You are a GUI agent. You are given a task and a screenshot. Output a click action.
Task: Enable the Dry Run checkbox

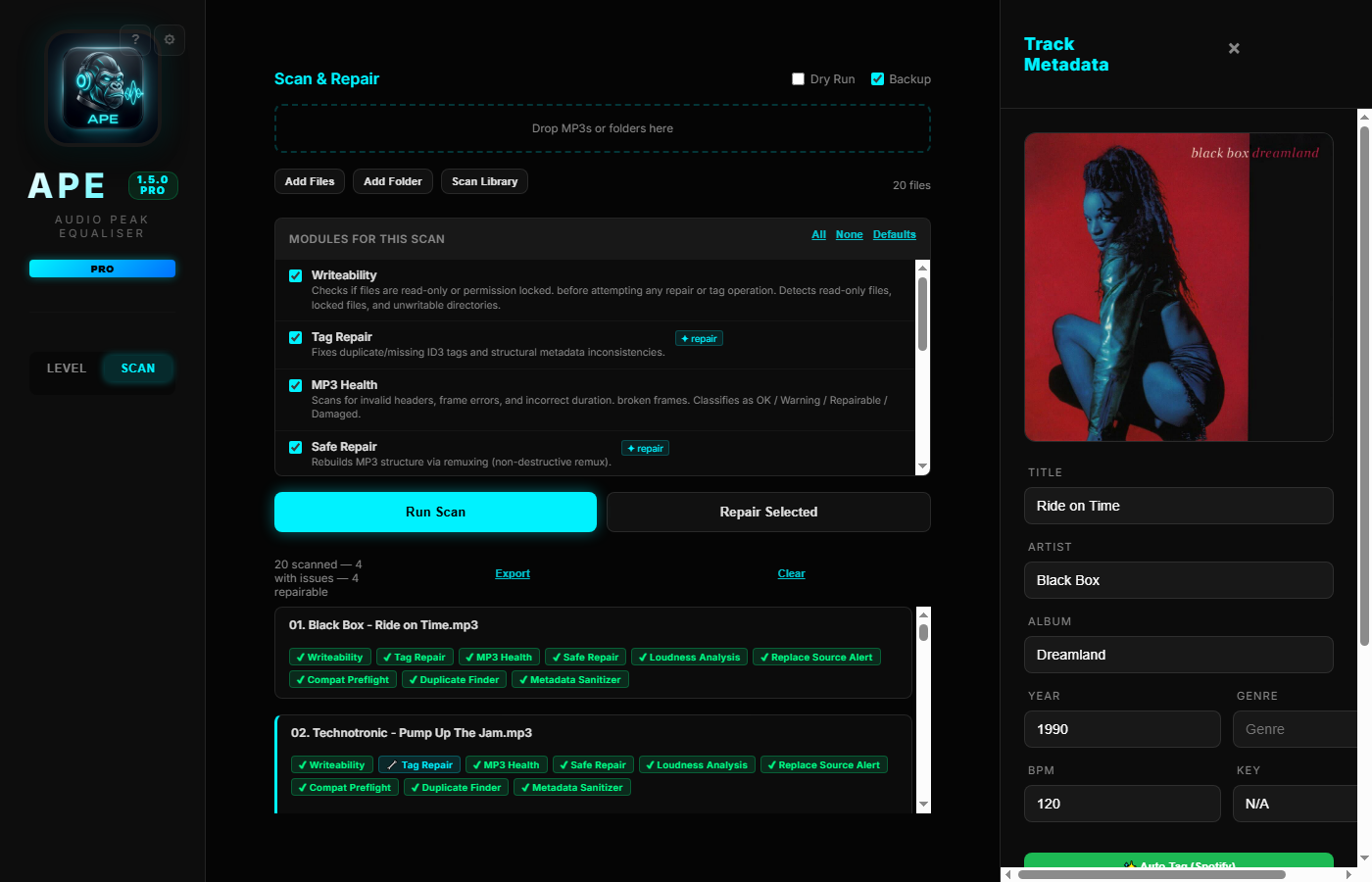coord(798,79)
